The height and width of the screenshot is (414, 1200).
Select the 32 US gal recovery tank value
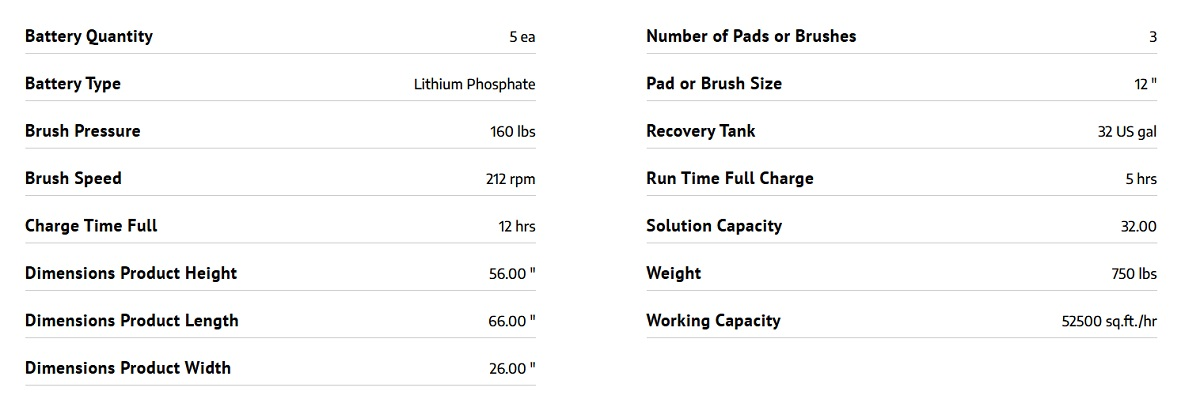[1127, 132]
